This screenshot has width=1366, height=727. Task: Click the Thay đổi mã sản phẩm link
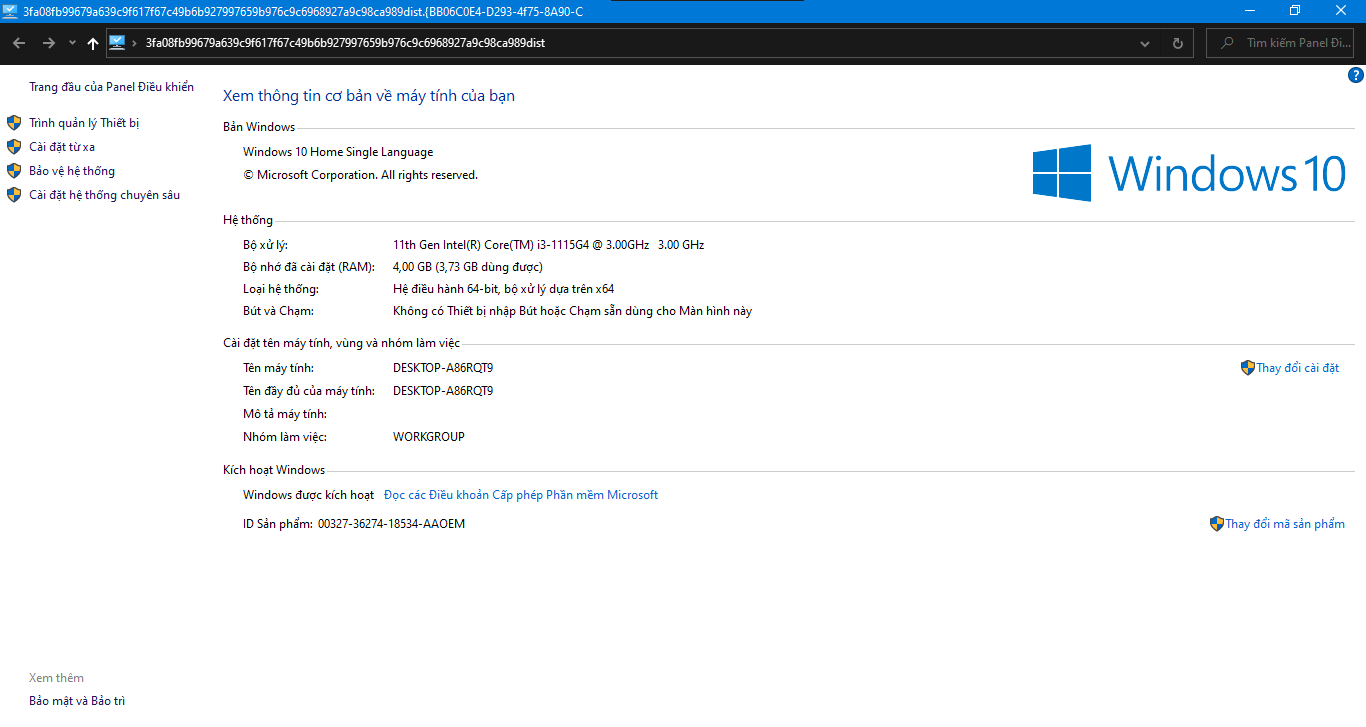click(1285, 524)
